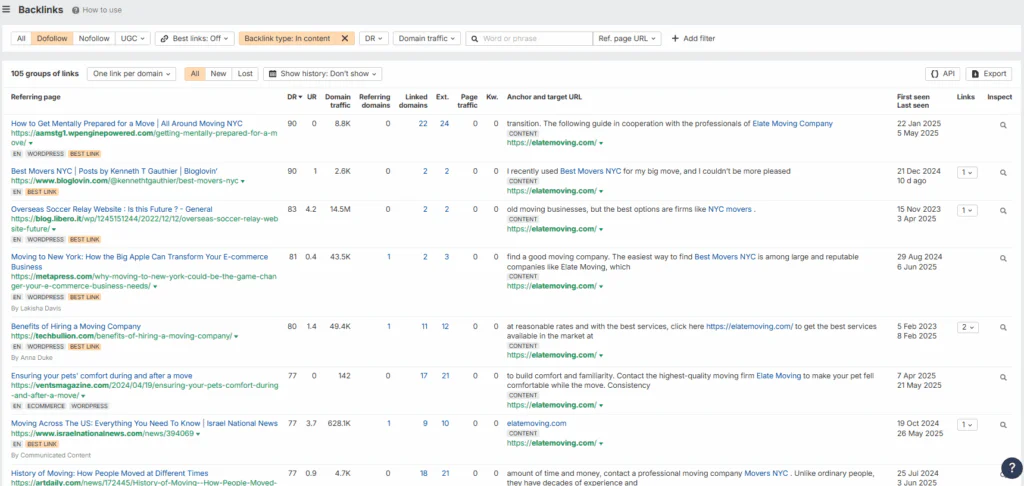Export the backlinks list
1024x486 pixels.
pos(989,74)
